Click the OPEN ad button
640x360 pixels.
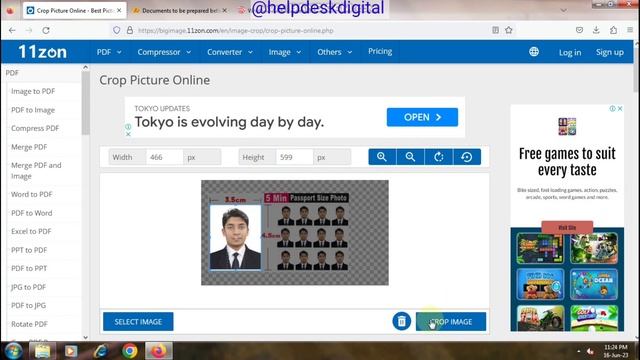click(422, 117)
